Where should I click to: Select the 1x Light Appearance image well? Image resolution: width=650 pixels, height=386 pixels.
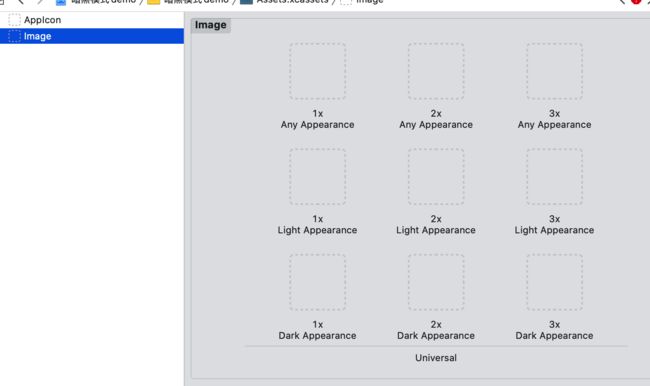coord(318,177)
